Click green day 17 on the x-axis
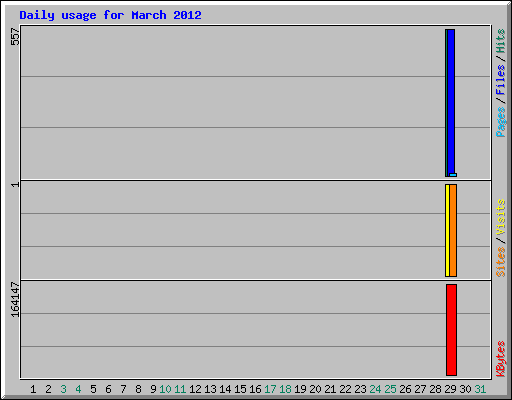 coord(270,389)
